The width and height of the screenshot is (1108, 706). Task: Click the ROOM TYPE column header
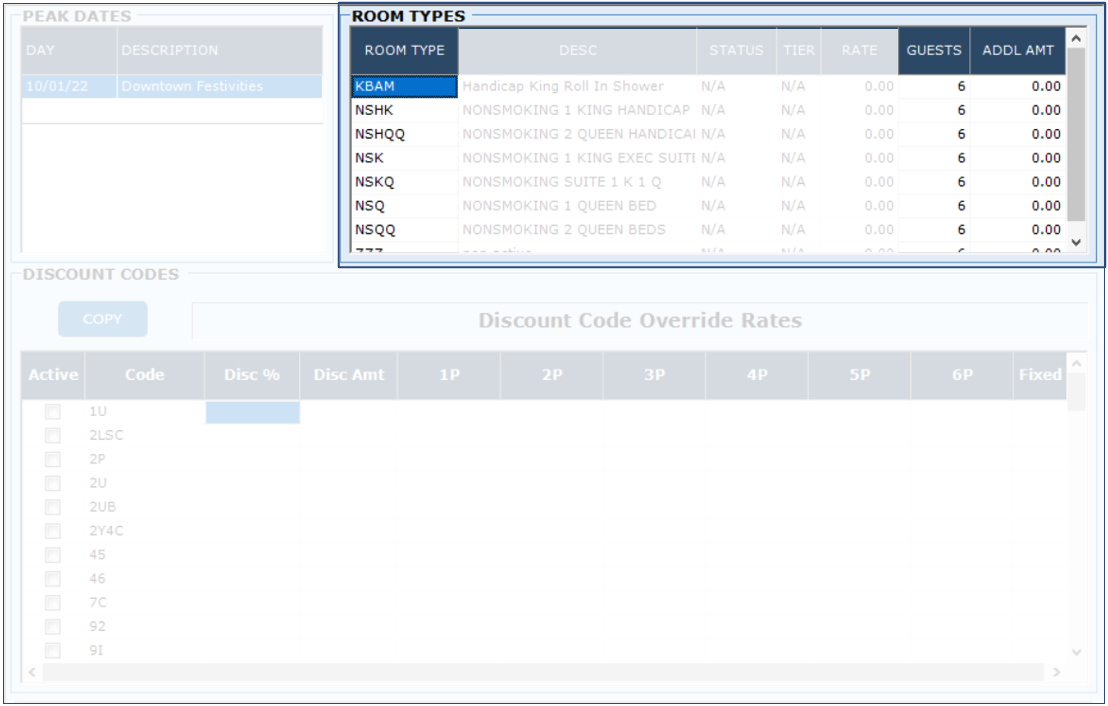pyautogui.click(x=404, y=51)
